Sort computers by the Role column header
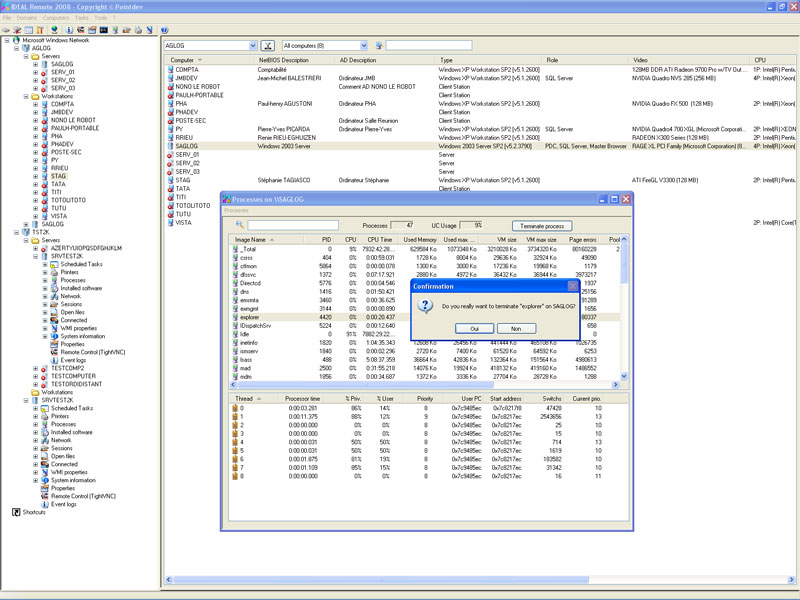The height and width of the screenshot is (600, 800). pyautogui.click(x=586, y=60)
